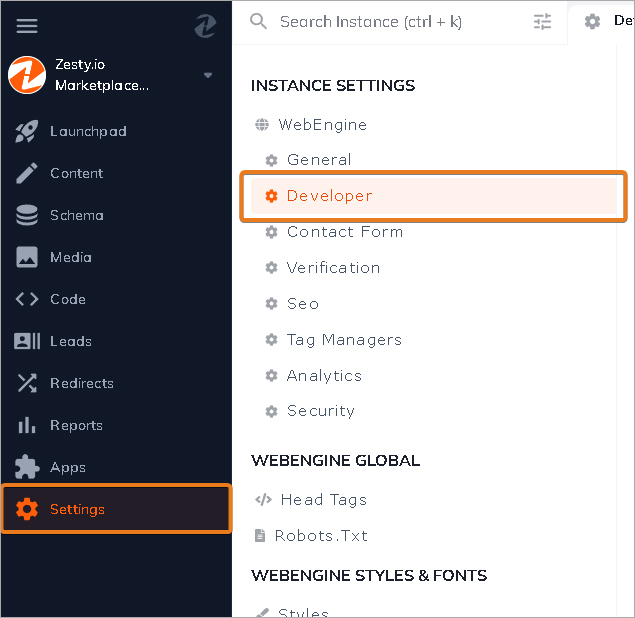The width and height of the screenshot is (635, 618).
Task: Click the Code brackets icon
Action: (27, 299)
